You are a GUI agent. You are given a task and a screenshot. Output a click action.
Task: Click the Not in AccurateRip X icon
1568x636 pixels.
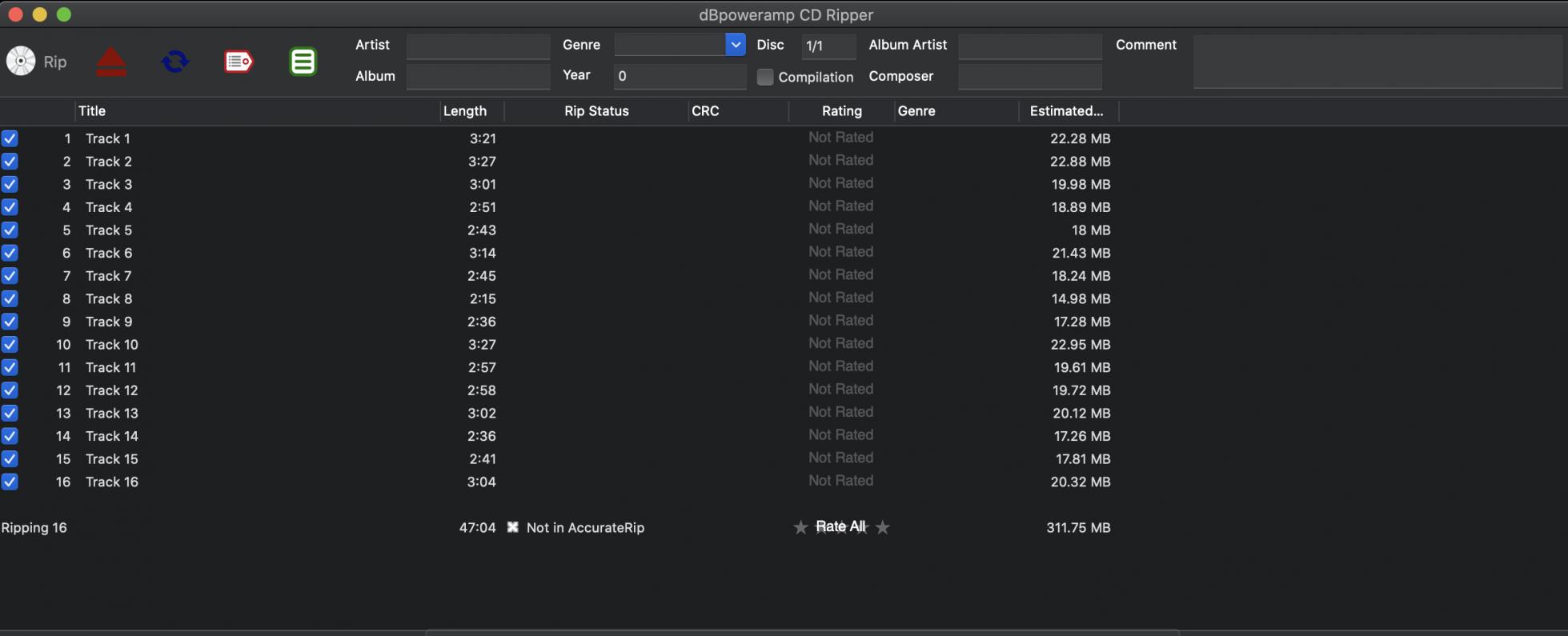click(513, 527)
